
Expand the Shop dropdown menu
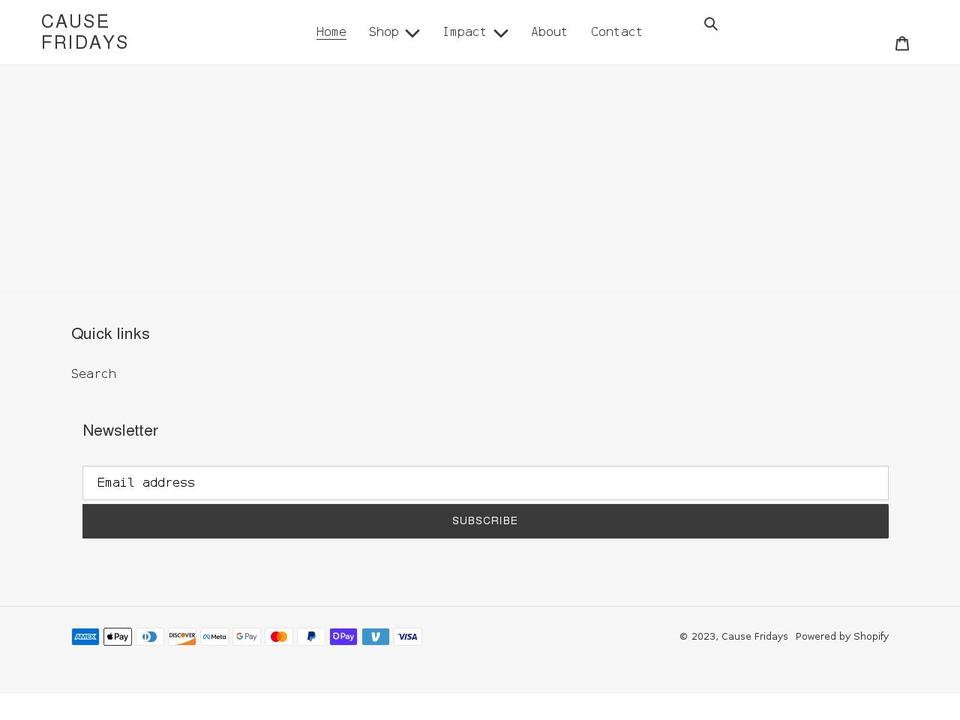point(394,32)
